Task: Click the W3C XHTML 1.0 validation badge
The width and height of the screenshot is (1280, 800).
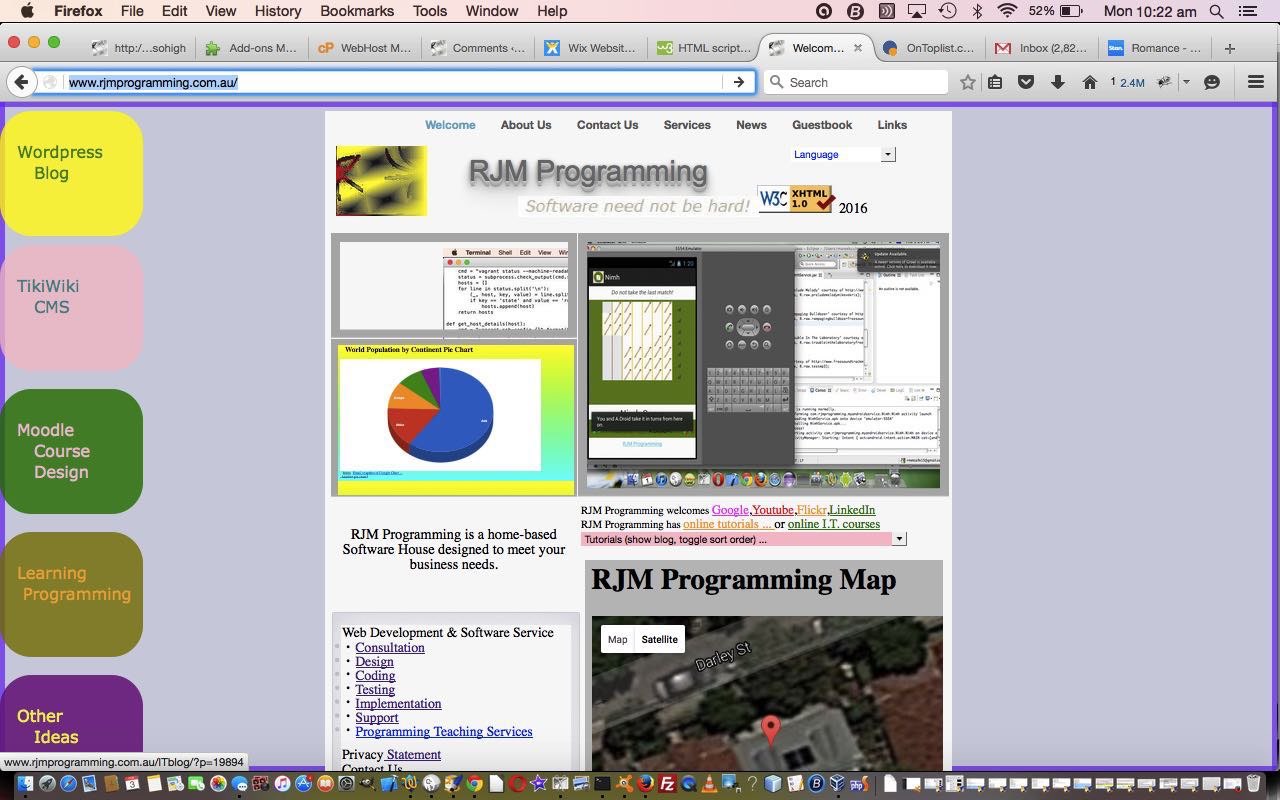Action: (796, 199)
